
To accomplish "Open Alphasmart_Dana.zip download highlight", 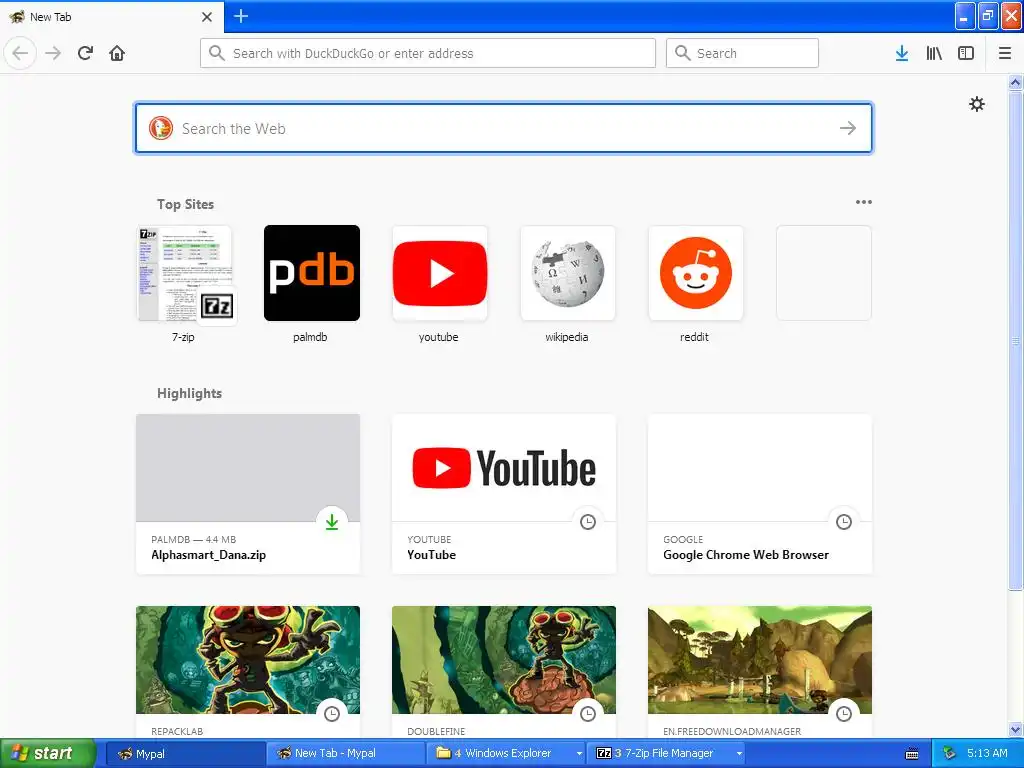I will 248,494.
